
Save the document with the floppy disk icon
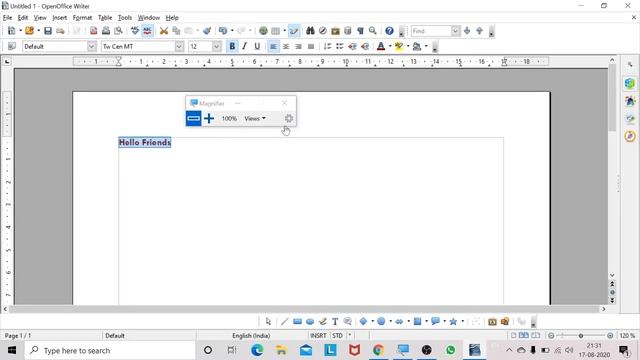(x=48, y=31)
